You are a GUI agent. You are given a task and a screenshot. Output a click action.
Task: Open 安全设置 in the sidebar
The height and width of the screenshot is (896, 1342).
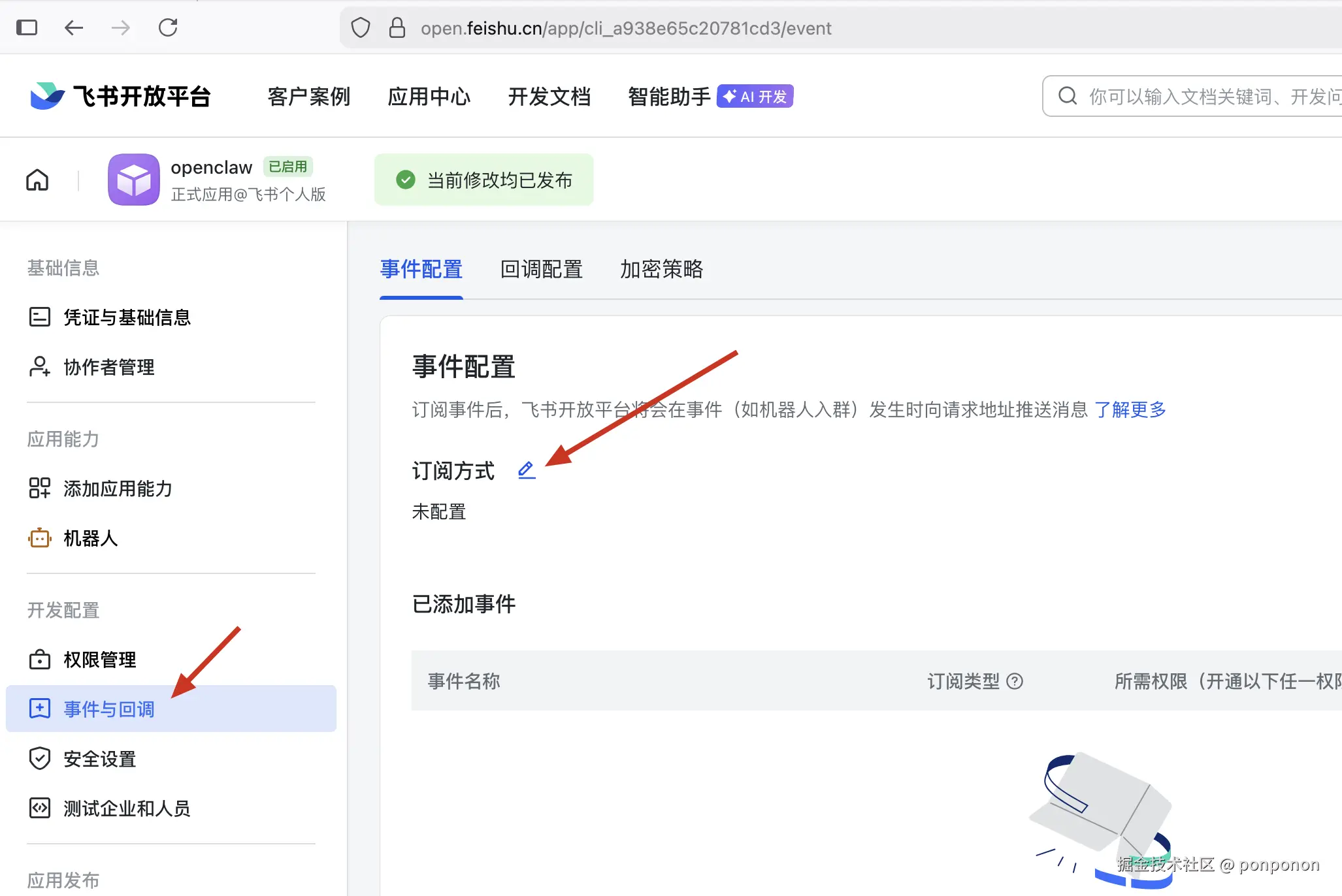click(99, 759)
